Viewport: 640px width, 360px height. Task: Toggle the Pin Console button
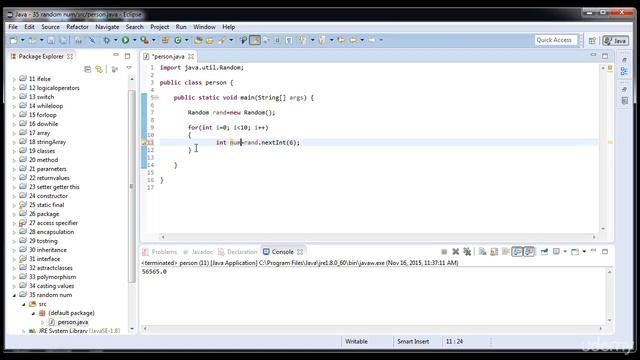coord(544,252)
